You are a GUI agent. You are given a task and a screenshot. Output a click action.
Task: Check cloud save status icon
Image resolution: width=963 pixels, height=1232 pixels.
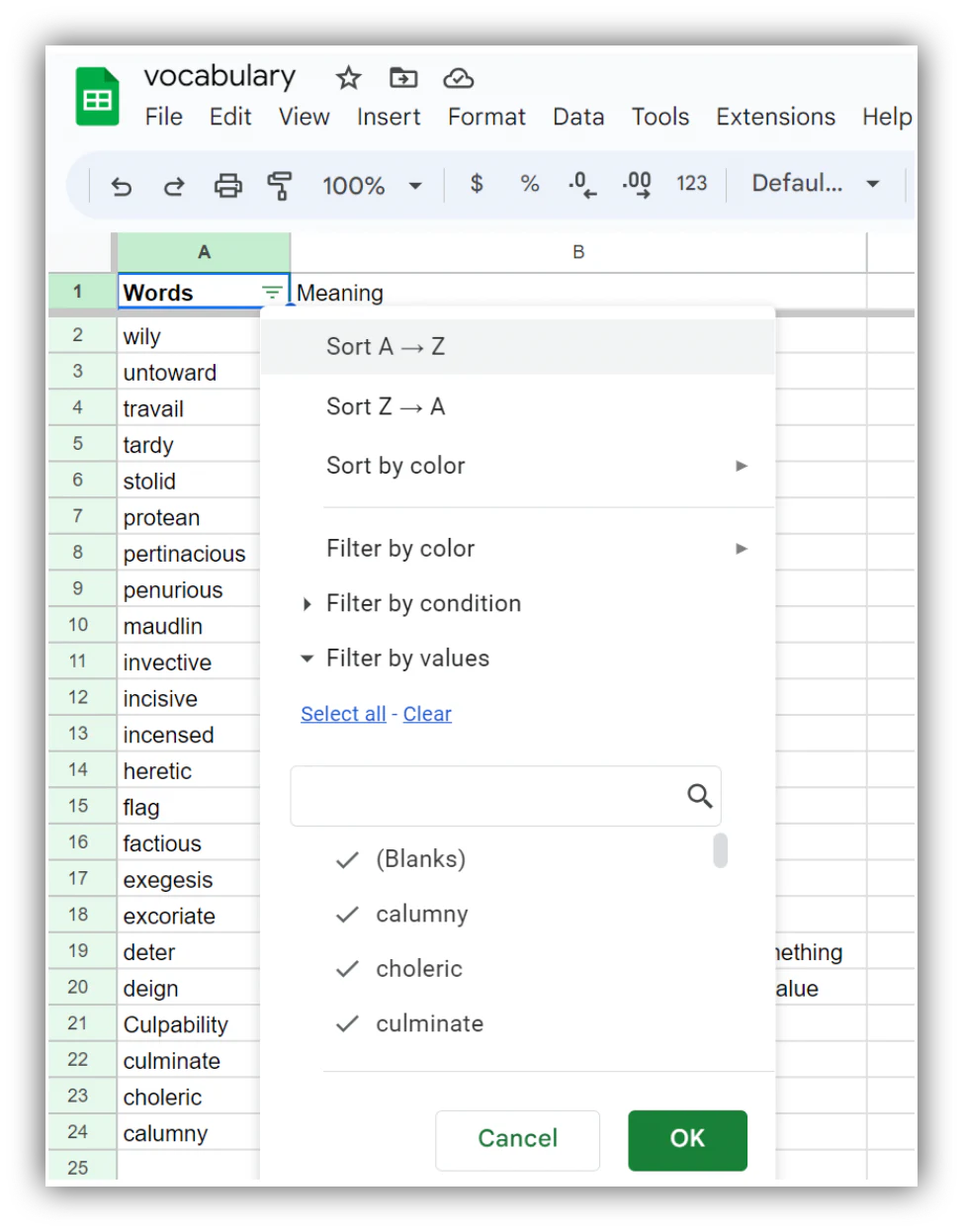458,77
